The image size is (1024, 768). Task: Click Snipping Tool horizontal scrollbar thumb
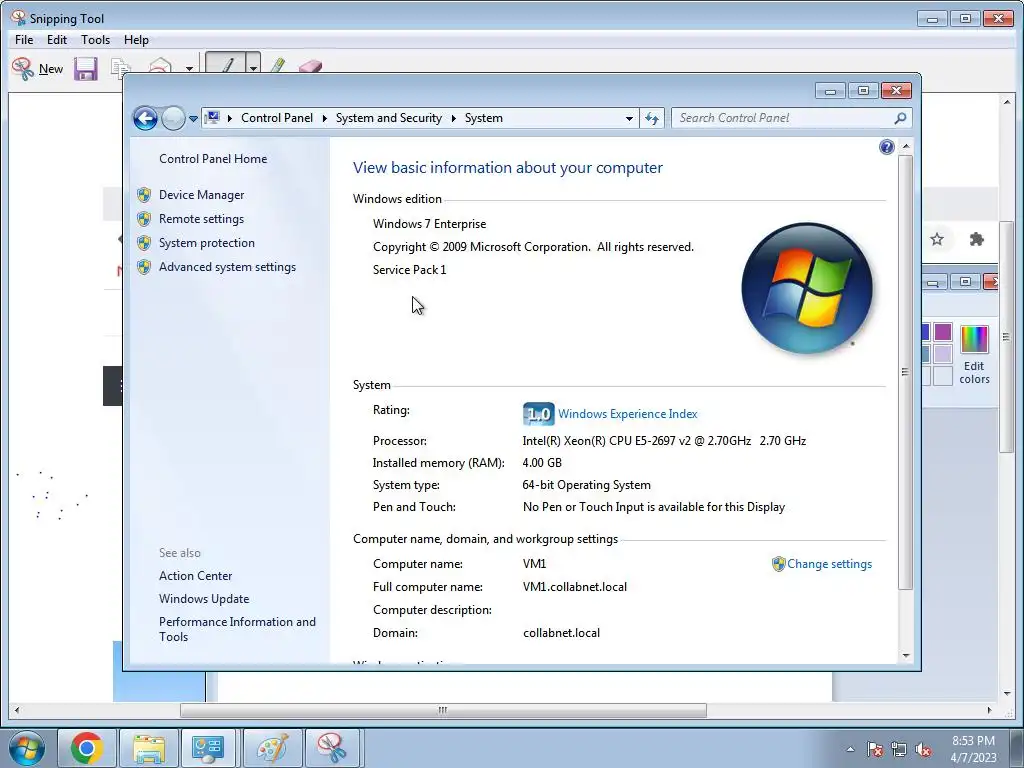pyautogui.click(x=443, y=710)
